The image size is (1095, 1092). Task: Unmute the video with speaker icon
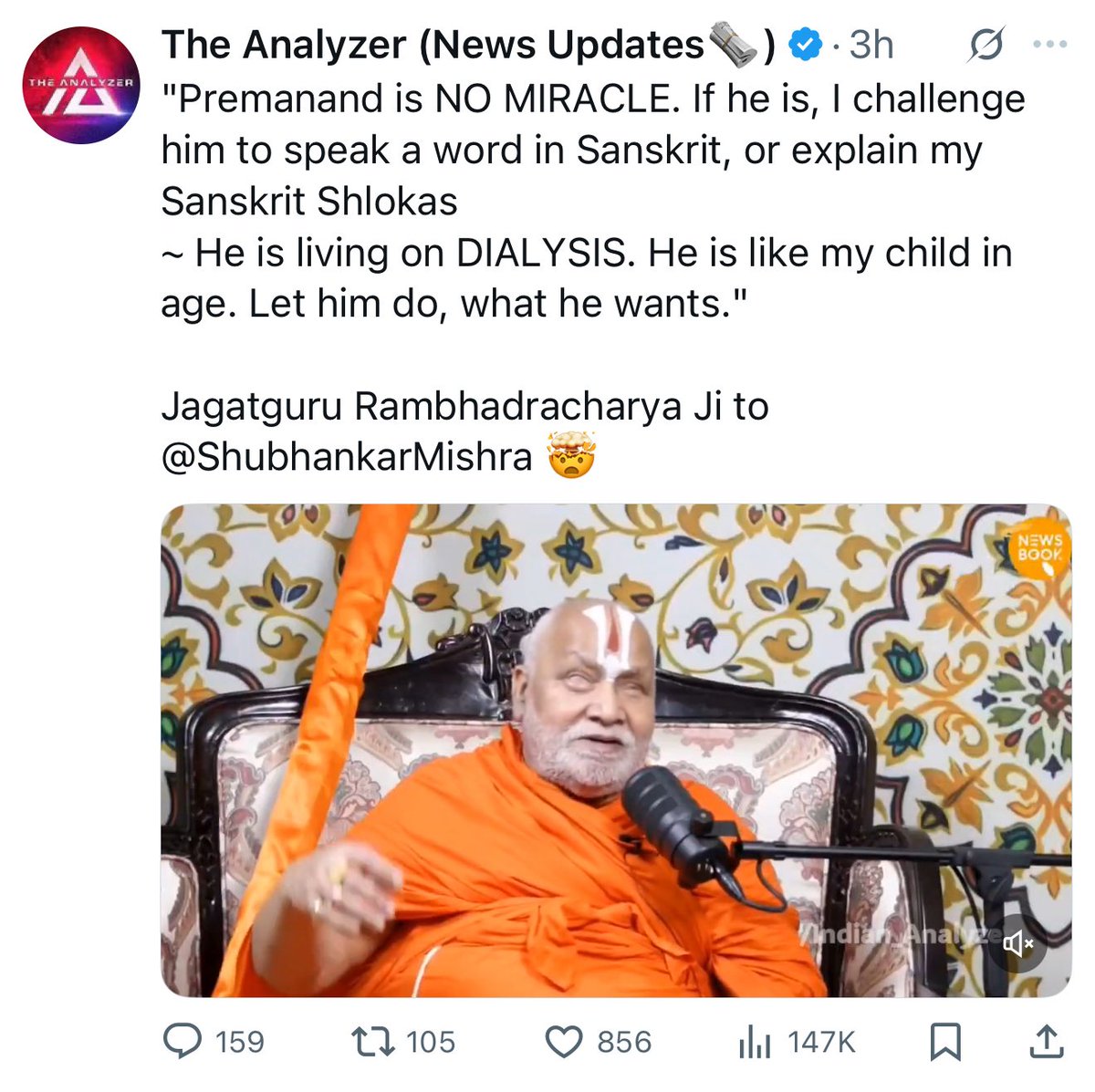pos(1017,943)
